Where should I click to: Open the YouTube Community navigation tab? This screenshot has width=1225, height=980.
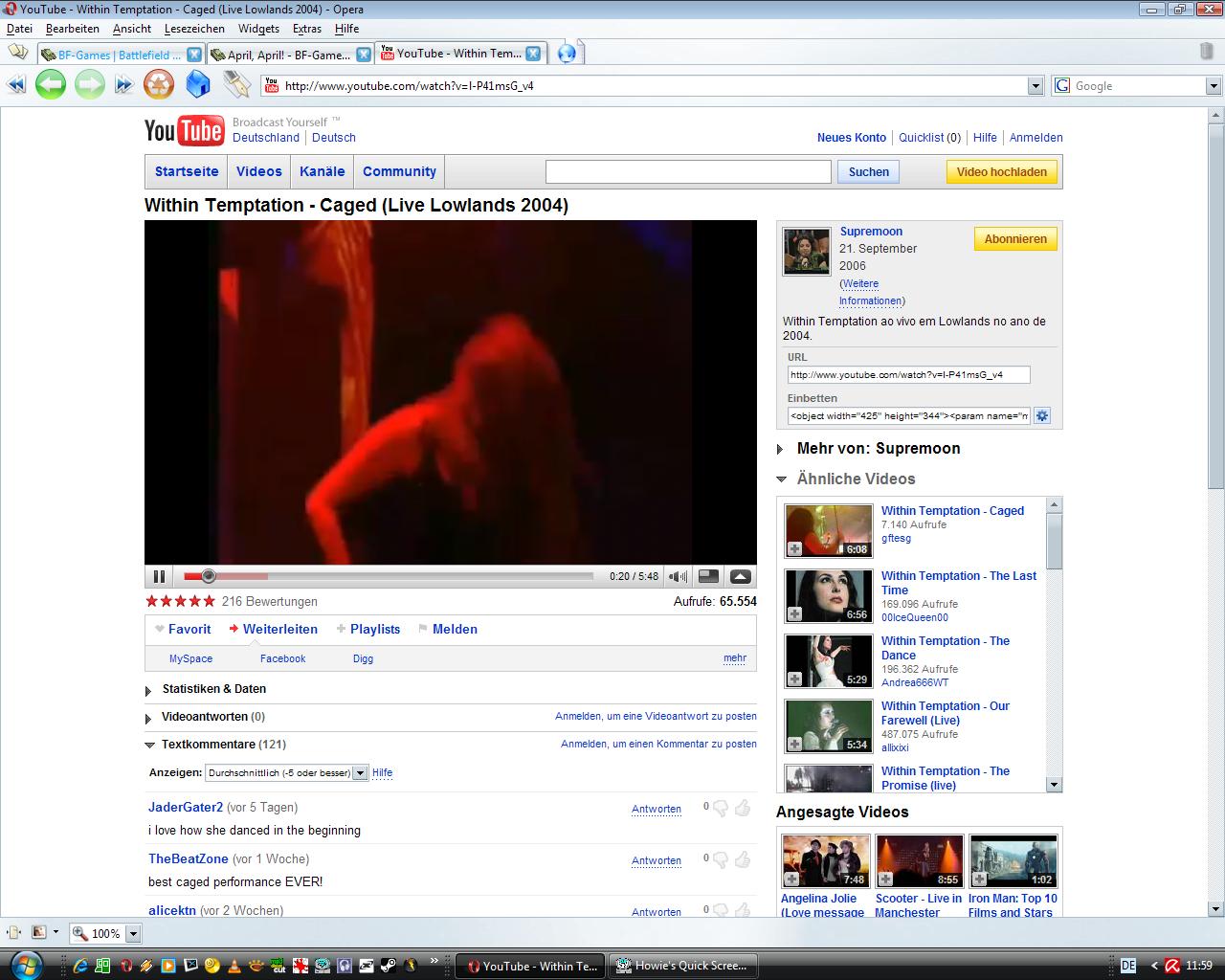point(399,171)
